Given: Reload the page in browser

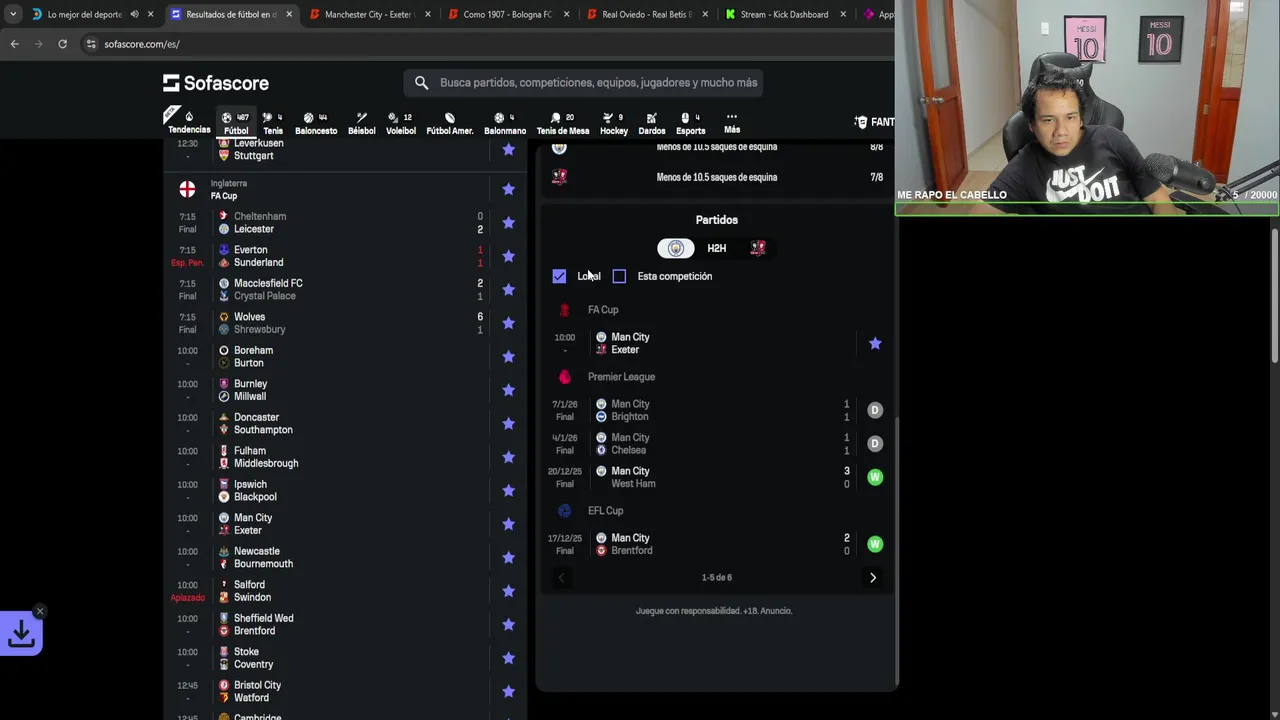Looking at the screenshot, I should [62, 44].
